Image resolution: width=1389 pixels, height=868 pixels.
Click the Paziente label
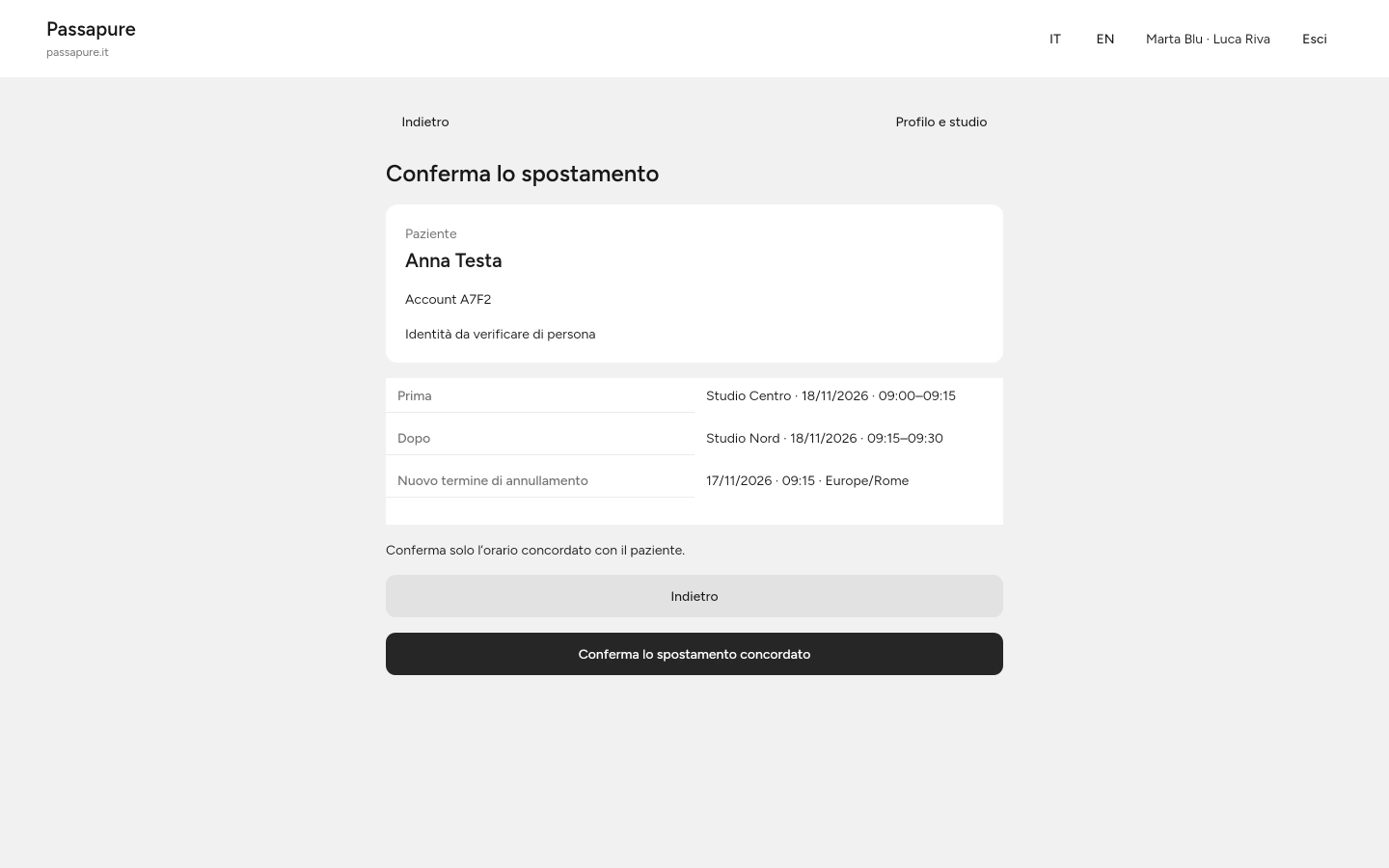[x=431, y=233]
